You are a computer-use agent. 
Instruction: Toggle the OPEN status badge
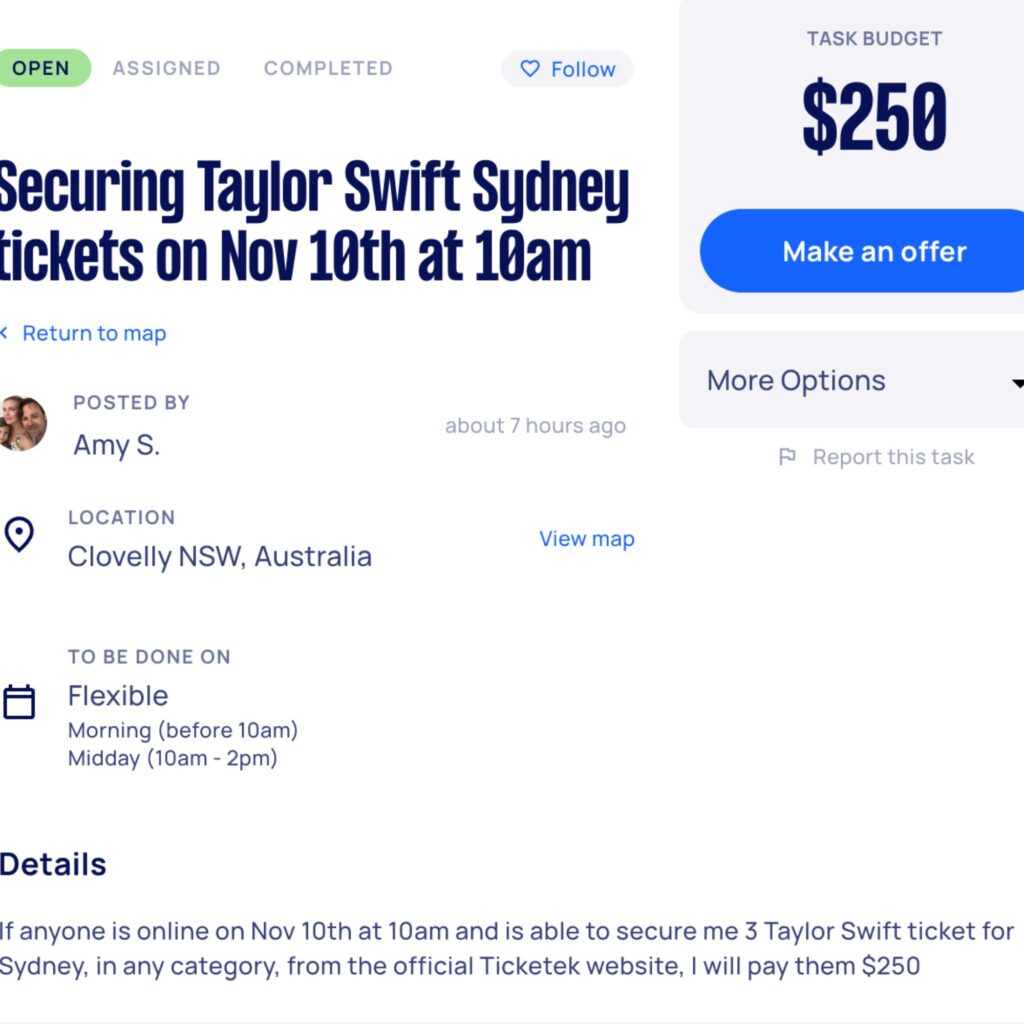coord(42,67)
